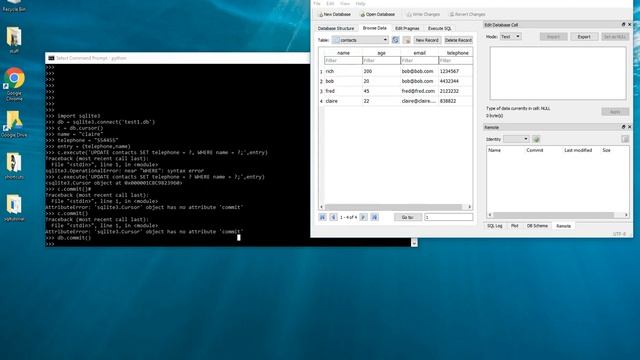Open the Table dropdown showing contacts
The height and width of the screenshot is (360, 640).
[360, 40]
